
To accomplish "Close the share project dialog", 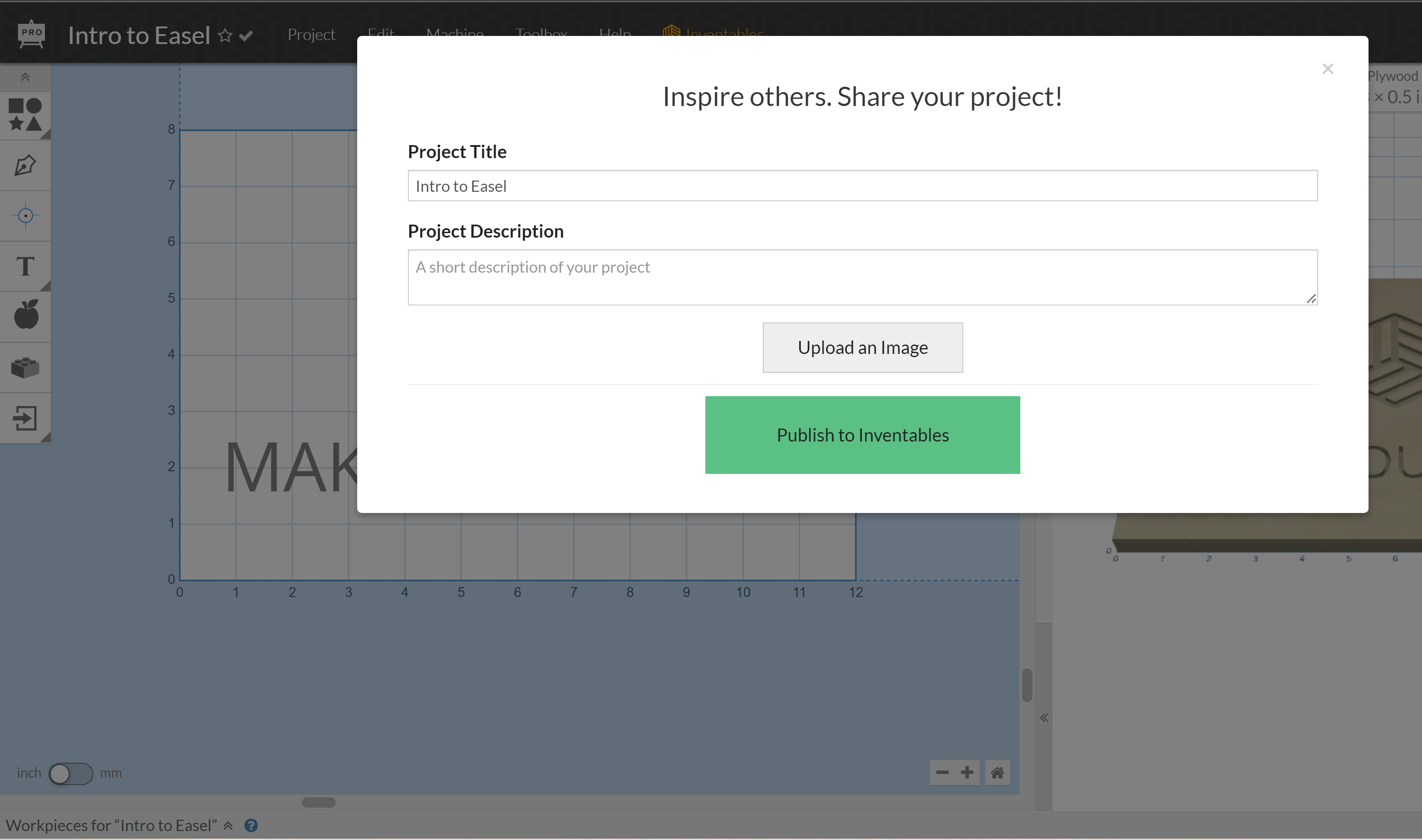I will (1328, 69).
